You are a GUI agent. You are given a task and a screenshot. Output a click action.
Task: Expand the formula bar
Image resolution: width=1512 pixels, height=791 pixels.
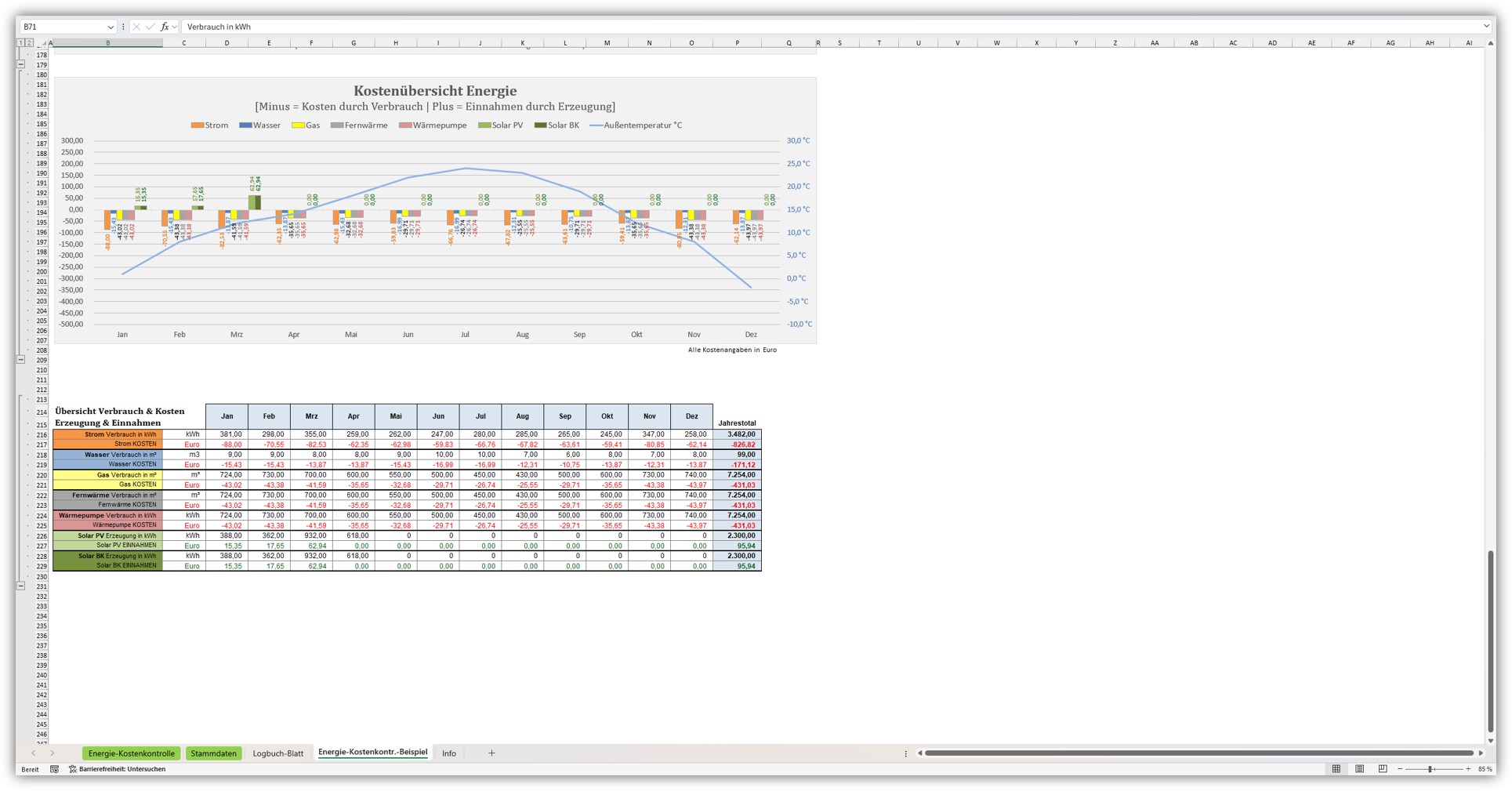tap(1485, 27)
